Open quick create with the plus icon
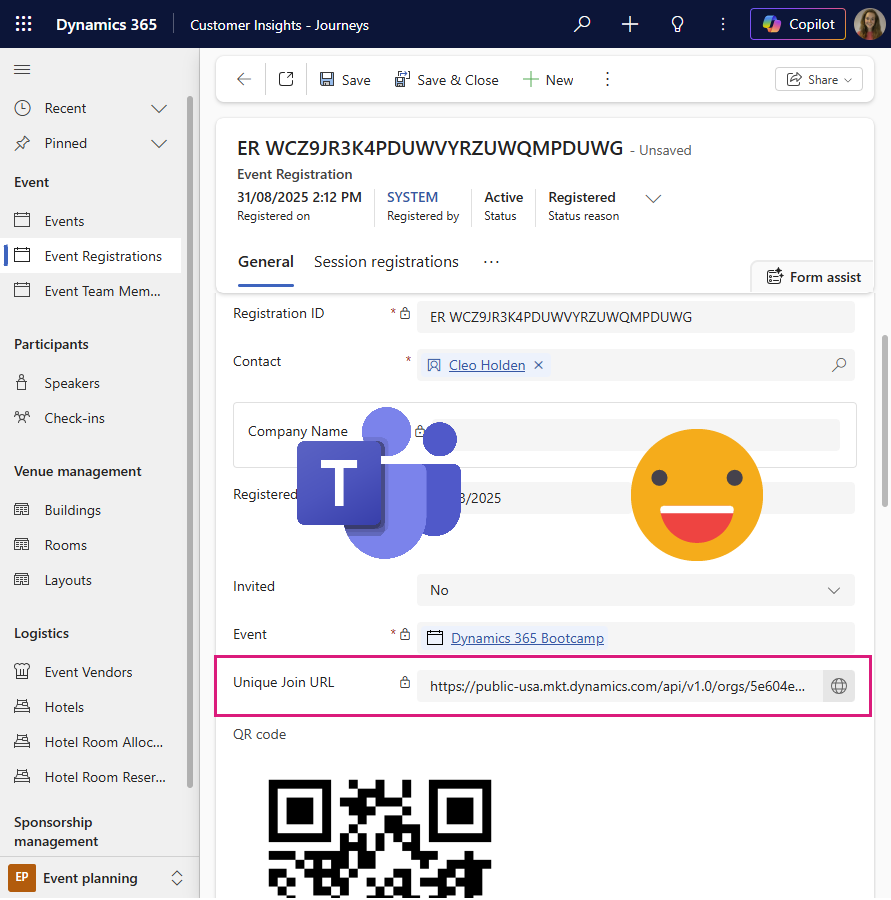The image size is (891, 900). click(630, 23)
